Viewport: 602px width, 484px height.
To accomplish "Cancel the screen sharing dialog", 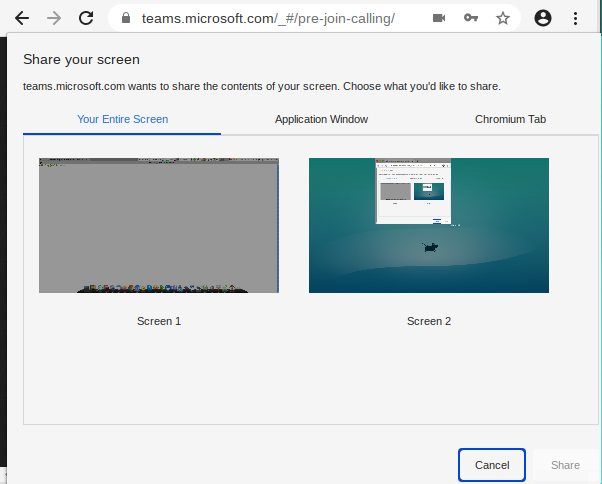I will click(x=492, y=465).
